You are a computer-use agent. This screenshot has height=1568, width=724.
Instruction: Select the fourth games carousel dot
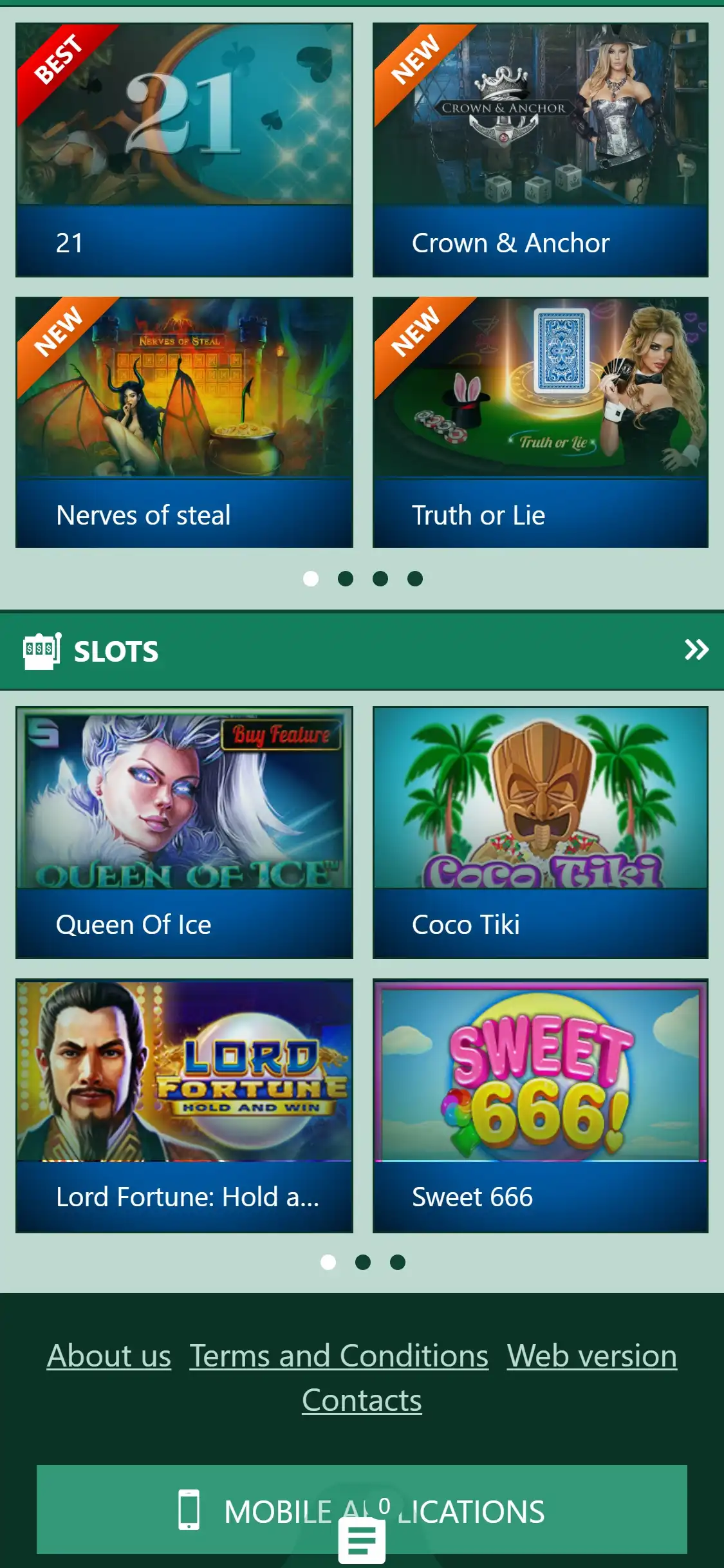click(415, 579)
